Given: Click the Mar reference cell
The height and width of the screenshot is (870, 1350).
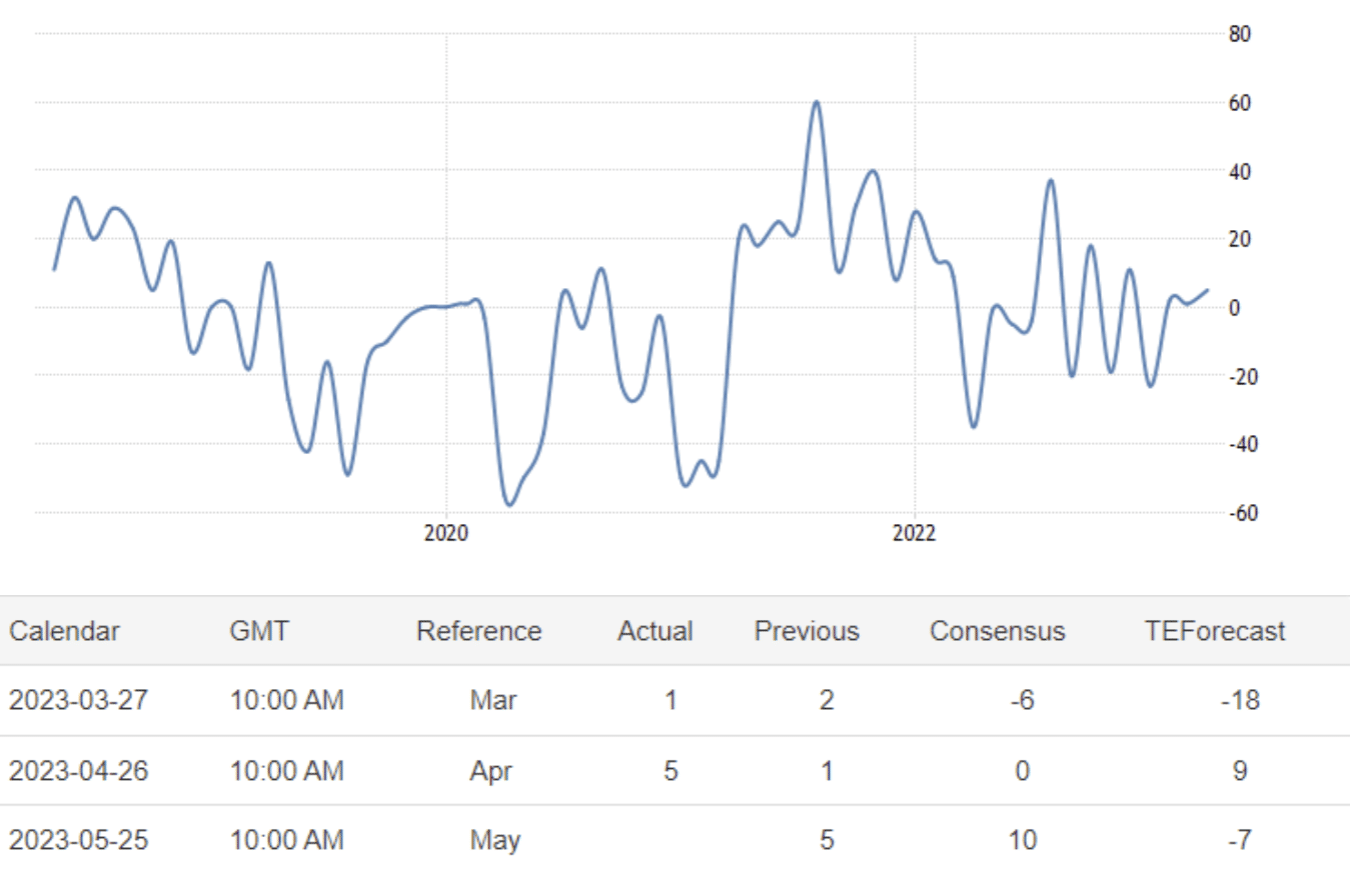Looking at the screenshot, I should 493,700.
